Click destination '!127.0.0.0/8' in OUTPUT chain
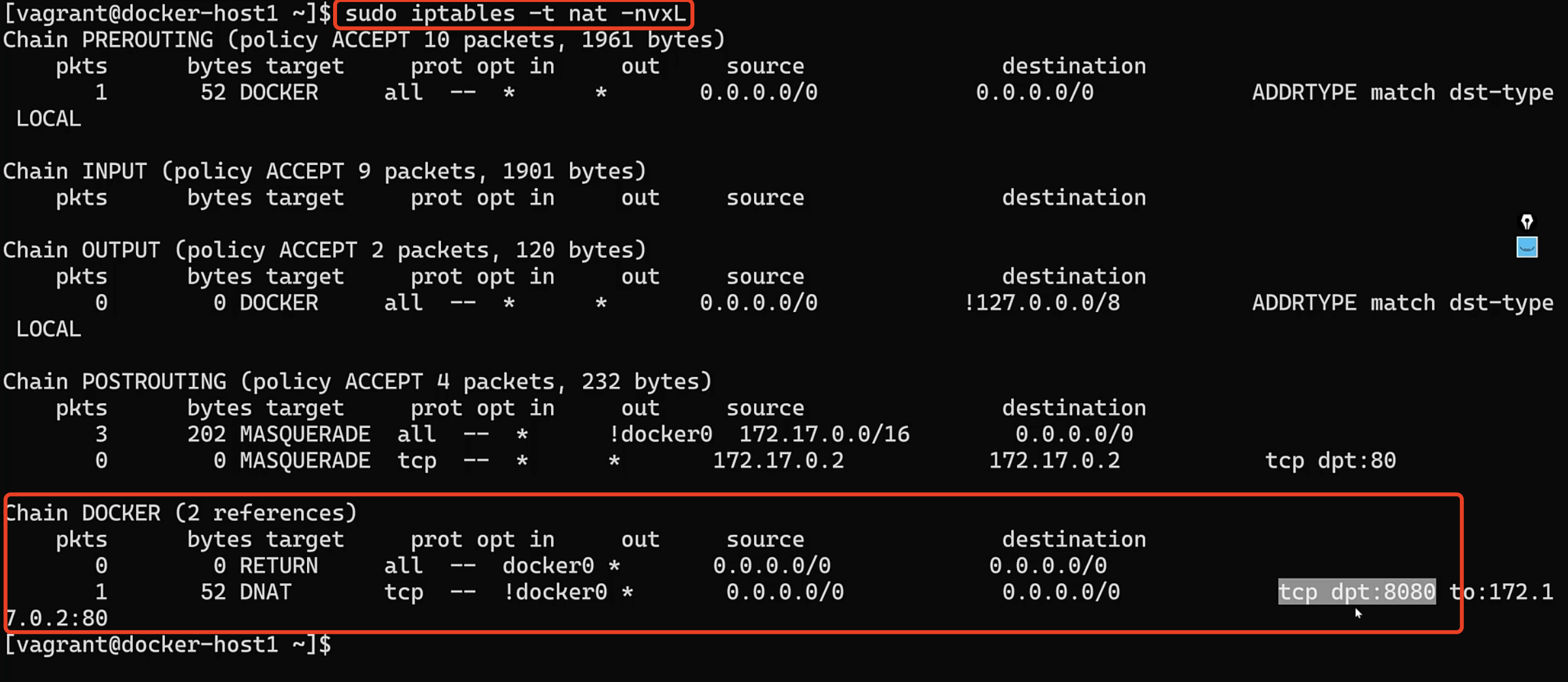 point(1042,303)
